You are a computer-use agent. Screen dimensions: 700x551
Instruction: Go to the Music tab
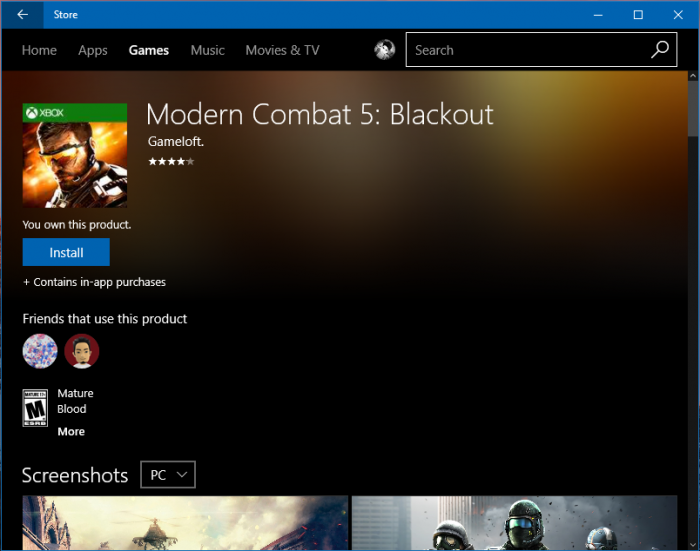pos(208,50)
